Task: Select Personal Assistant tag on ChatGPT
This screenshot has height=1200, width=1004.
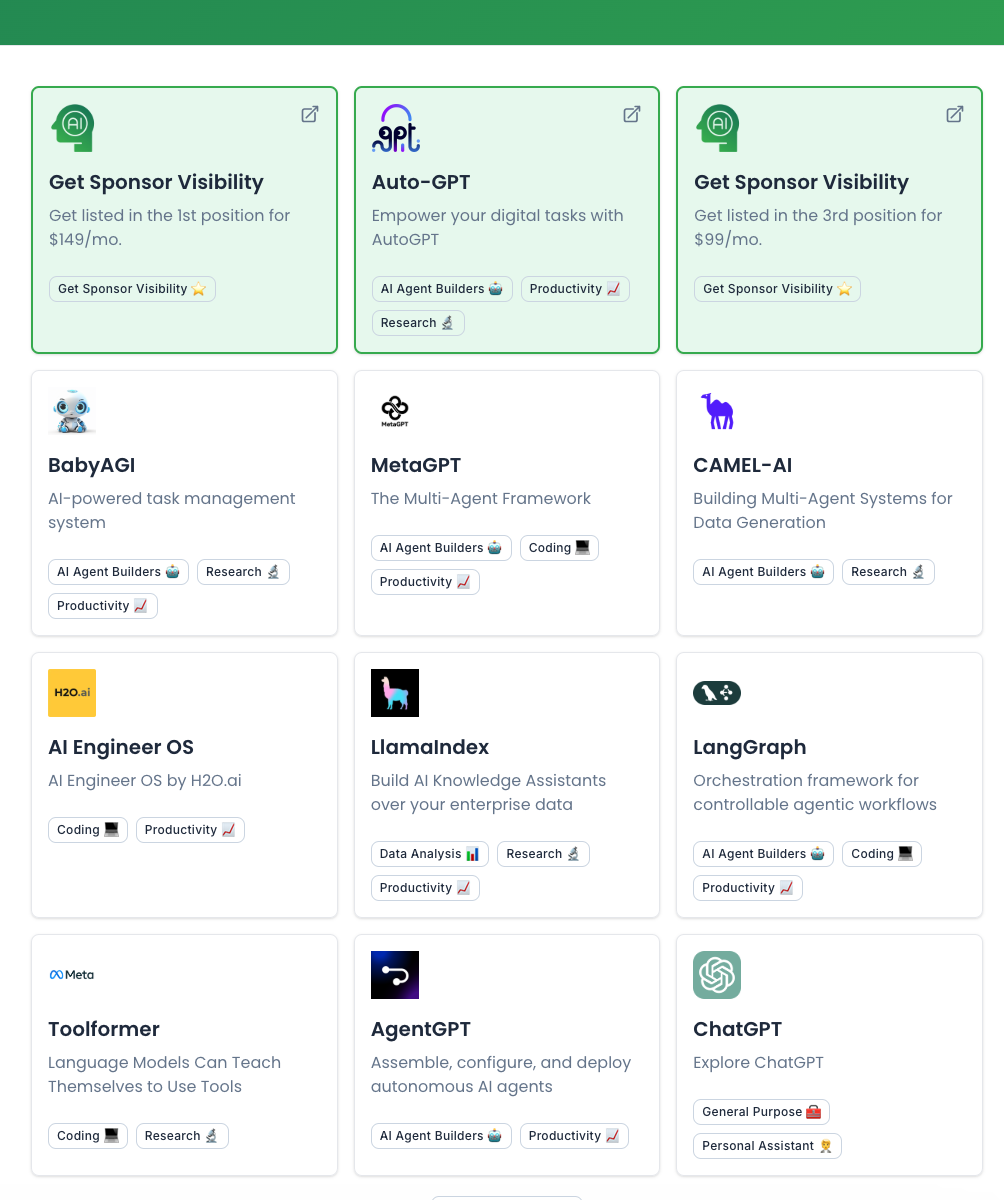Action: coord(767,1146)
